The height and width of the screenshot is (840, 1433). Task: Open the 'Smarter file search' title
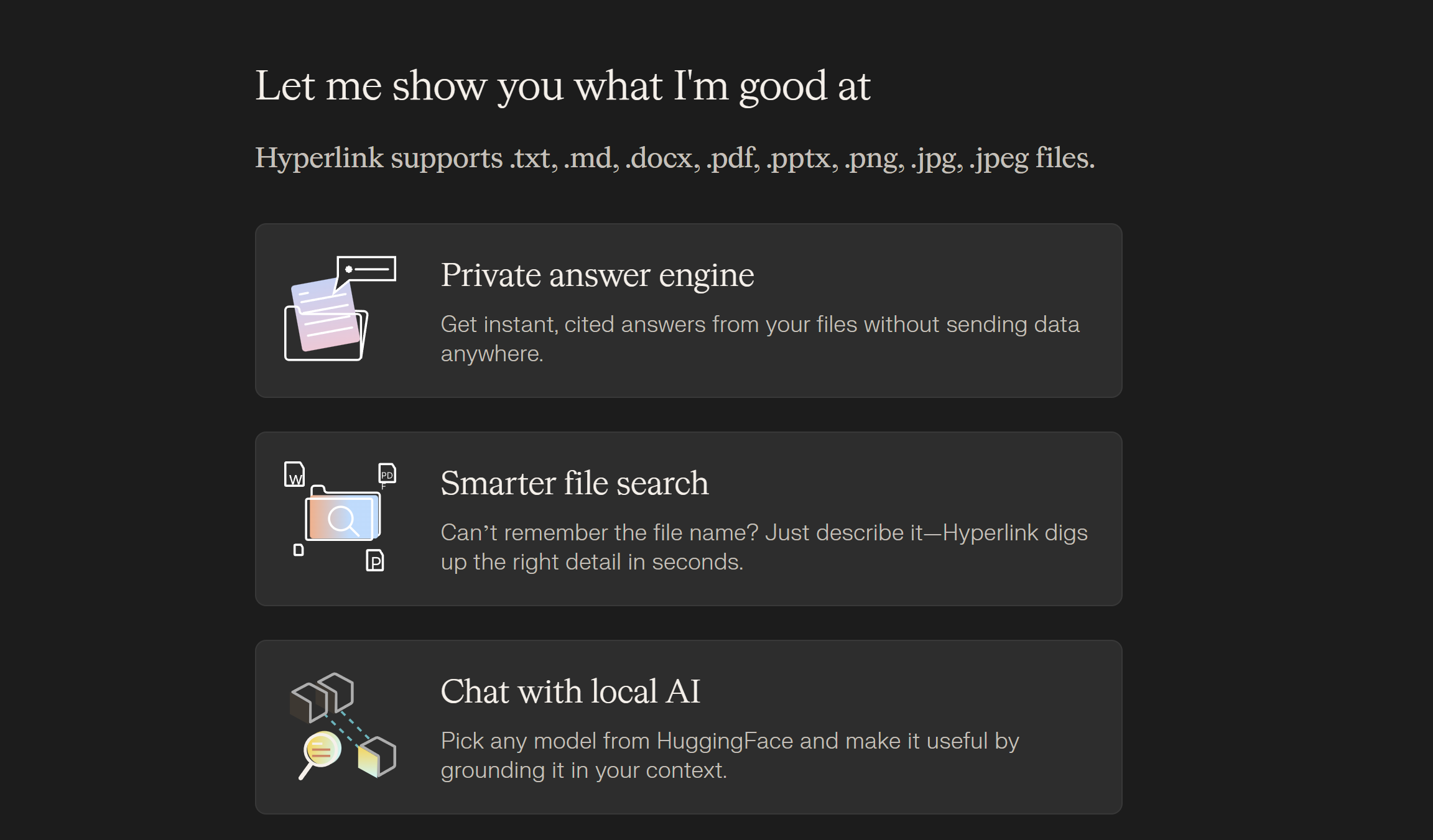pos(574,483)
